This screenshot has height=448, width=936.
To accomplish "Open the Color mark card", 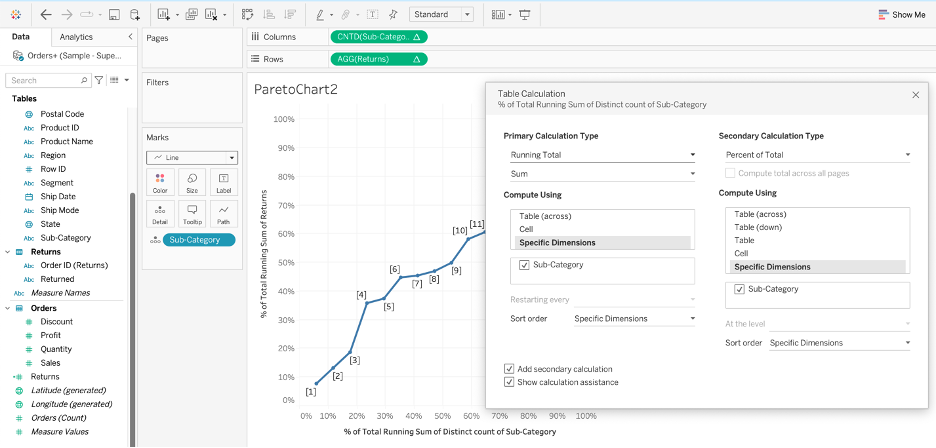I will coord(160,182).
